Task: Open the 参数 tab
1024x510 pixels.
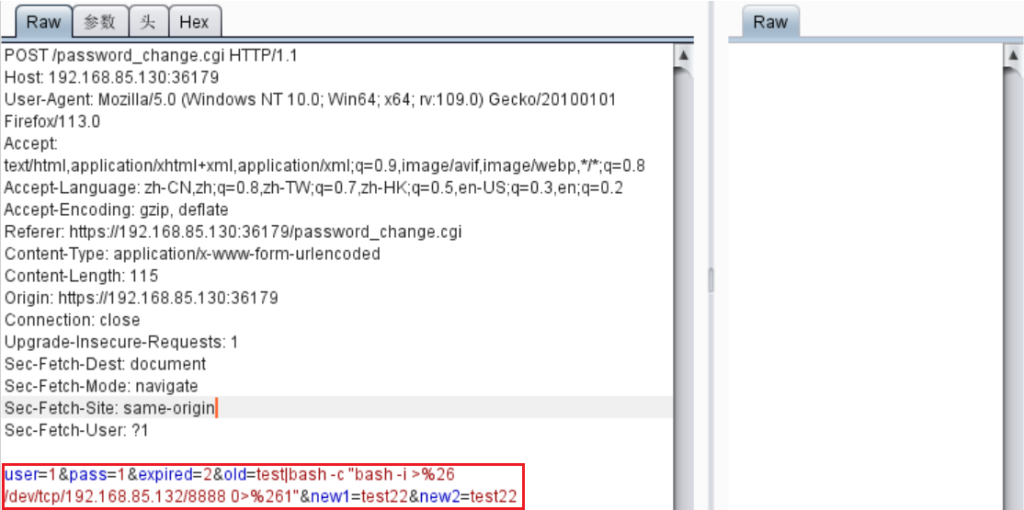Action: point(100,22)
